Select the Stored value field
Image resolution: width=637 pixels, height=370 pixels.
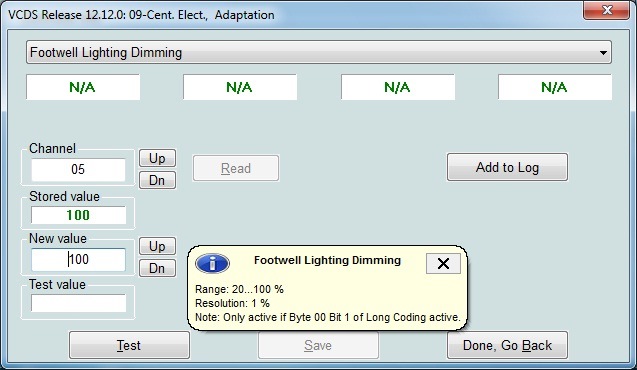78,215
